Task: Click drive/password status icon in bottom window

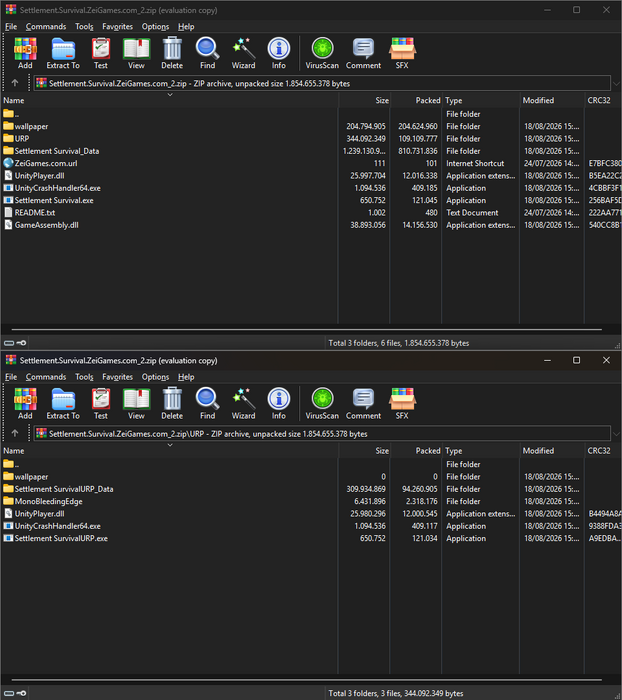Action: click(x=15, y=693)
